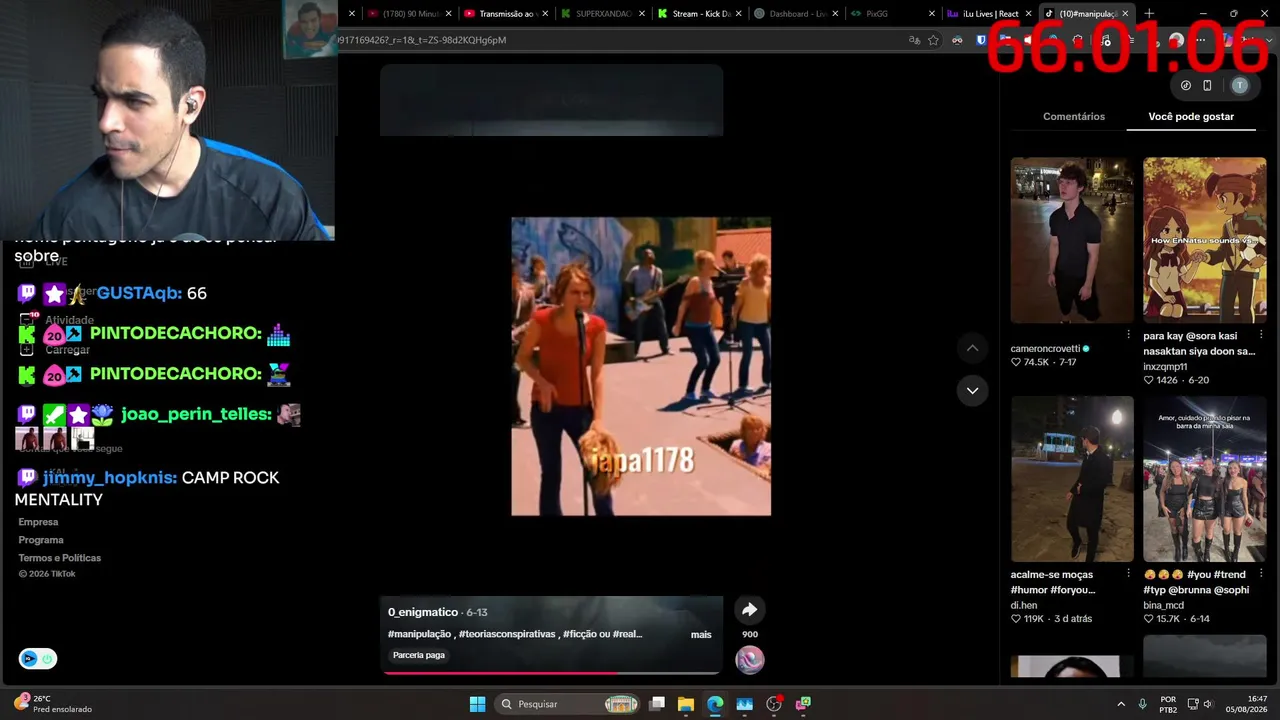Switch to the PixGG browser tab
Screen dimensions: 1280x720
point(892,14)
